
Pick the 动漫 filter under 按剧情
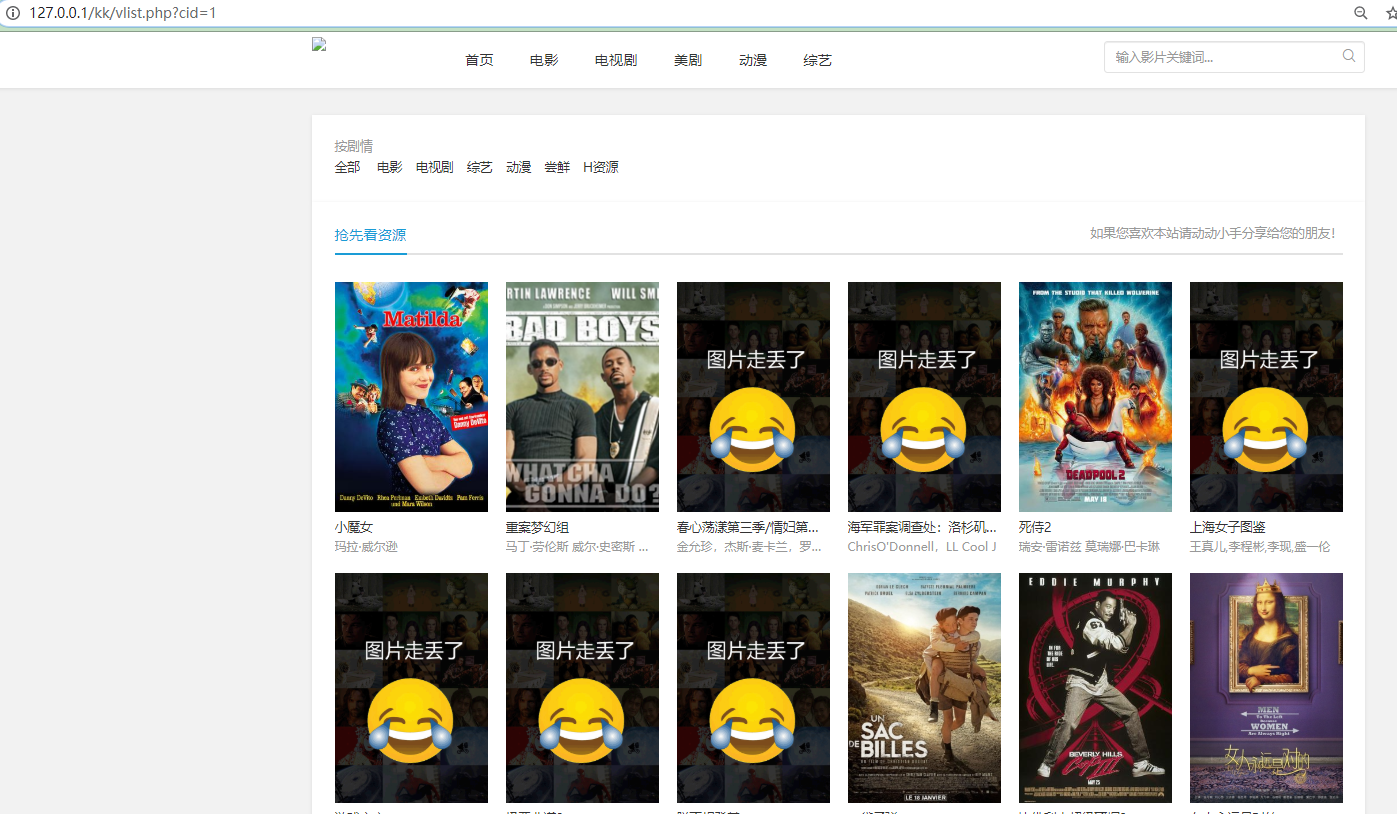coord(519,167)
